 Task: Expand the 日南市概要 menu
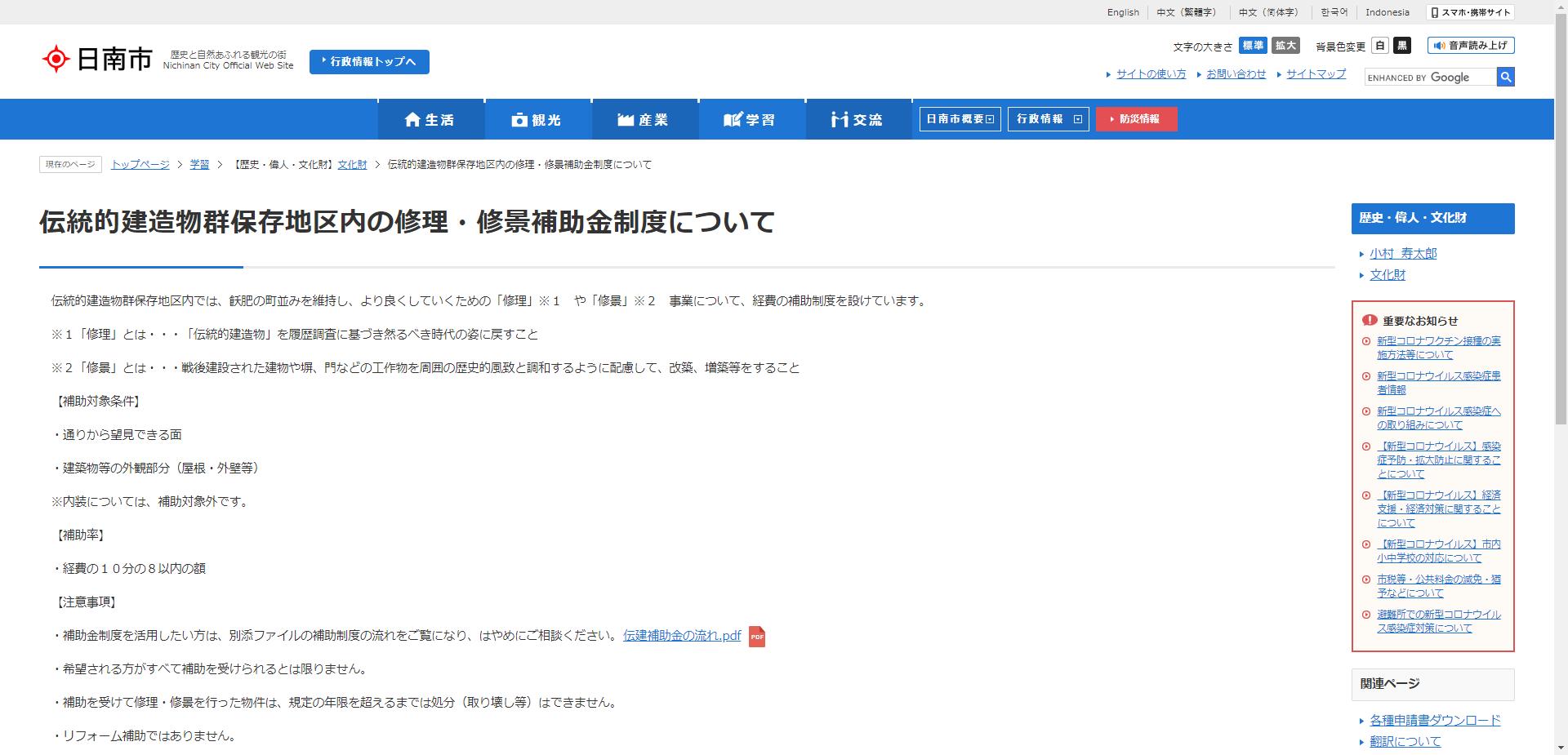(x=960, y=119)
